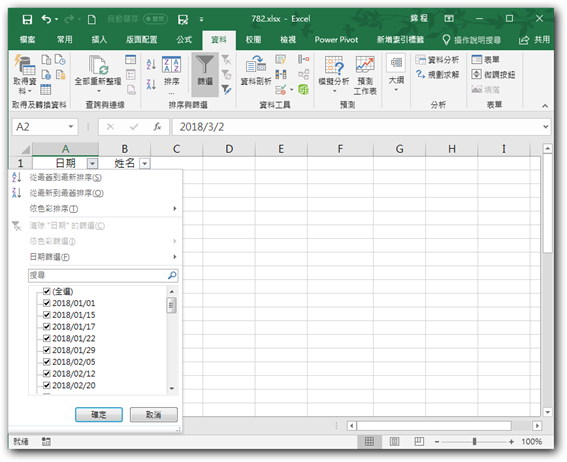Click the insert function fx icon
The image size is (567, 462).
pyautogui.click(x=157, y=127)
